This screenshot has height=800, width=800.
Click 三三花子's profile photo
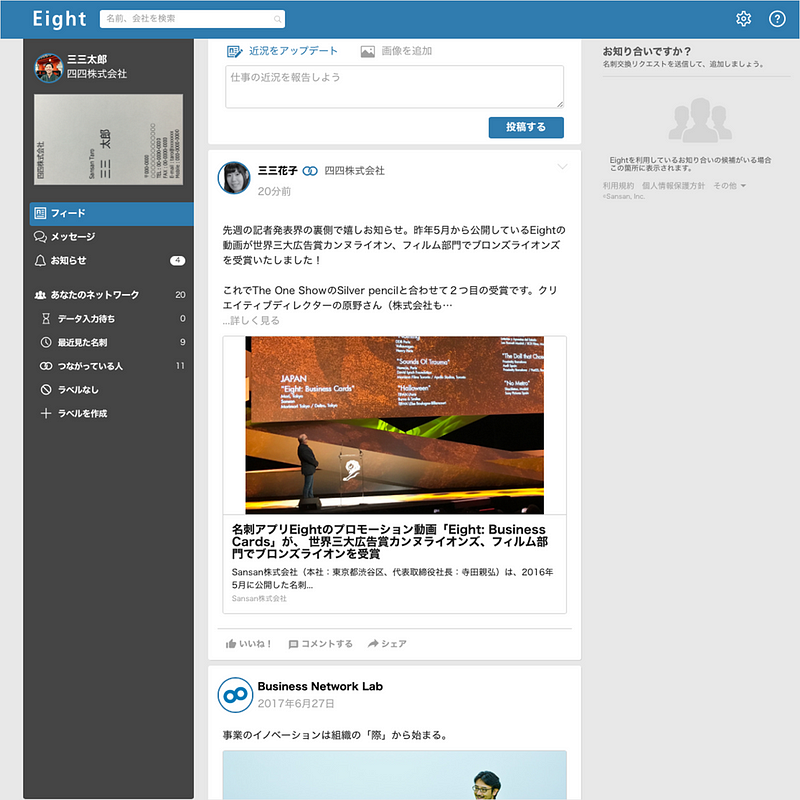234,178
